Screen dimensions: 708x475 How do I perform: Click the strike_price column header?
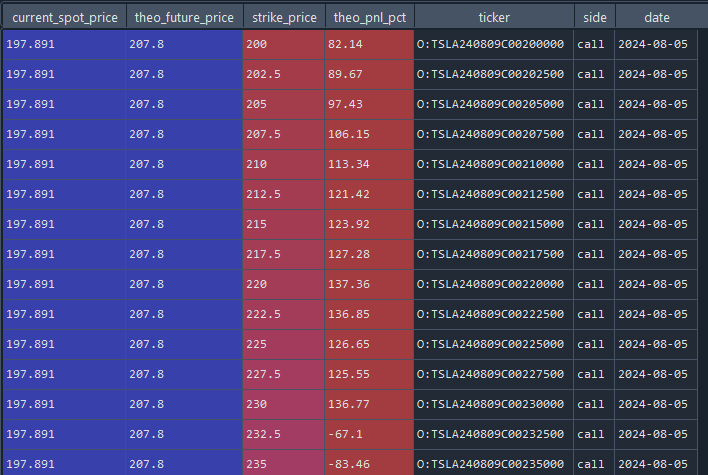point(284,18)
